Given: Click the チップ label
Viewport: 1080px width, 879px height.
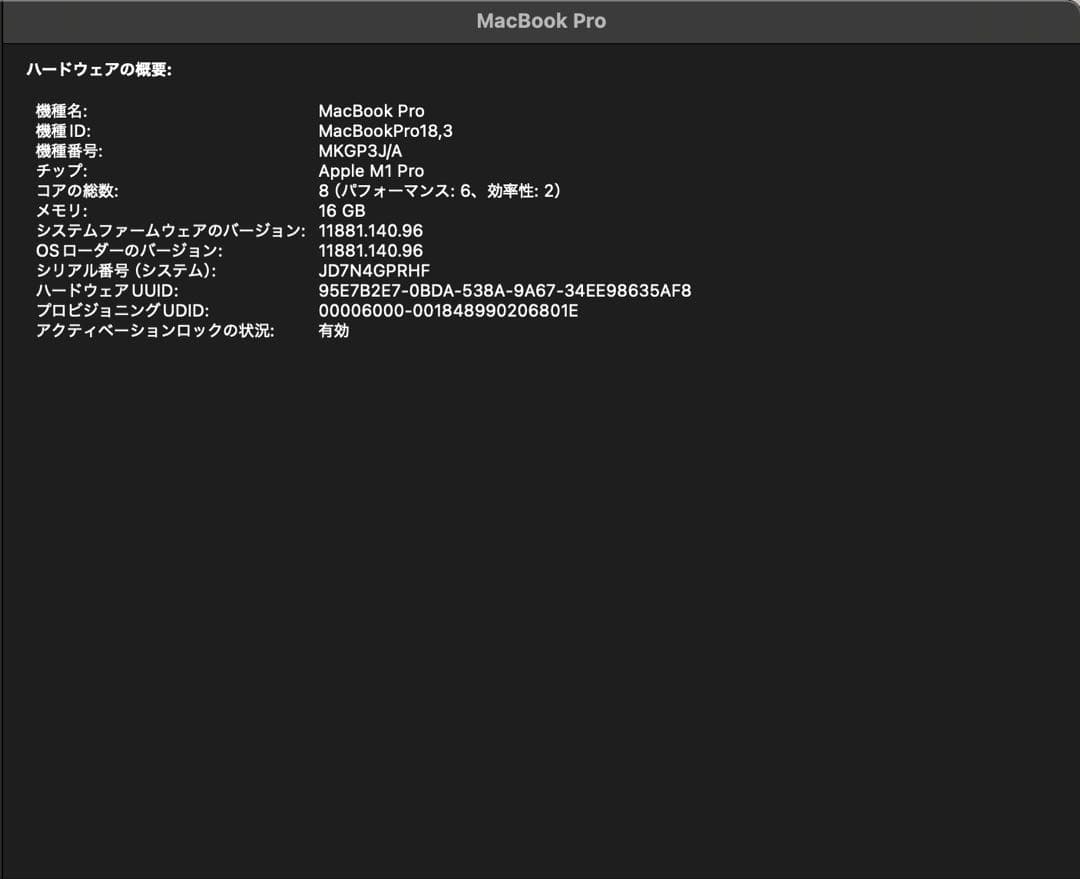Looking at the screenshot, I should tap(55, 171).
